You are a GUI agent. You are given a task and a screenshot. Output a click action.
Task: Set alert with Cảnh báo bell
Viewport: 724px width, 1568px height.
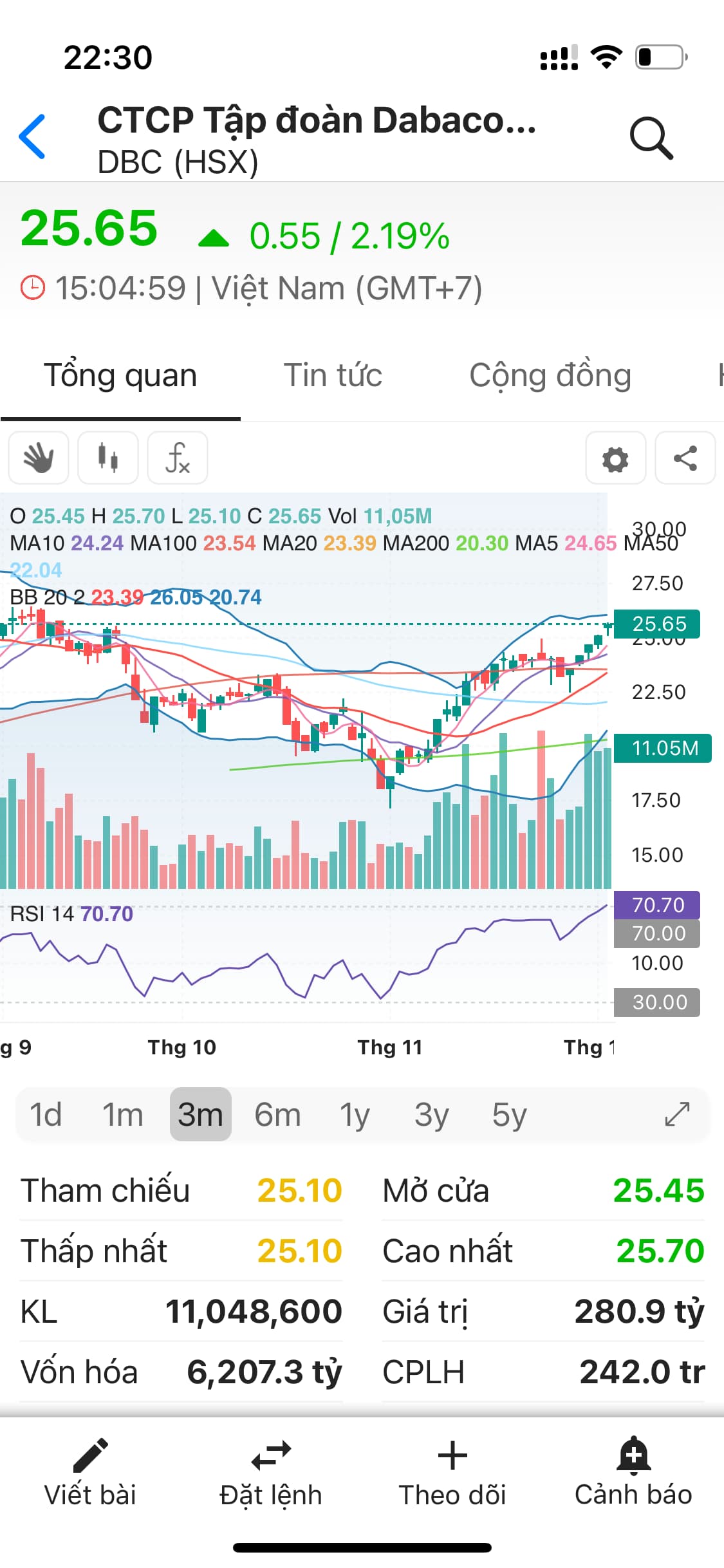pos(633,1472)
